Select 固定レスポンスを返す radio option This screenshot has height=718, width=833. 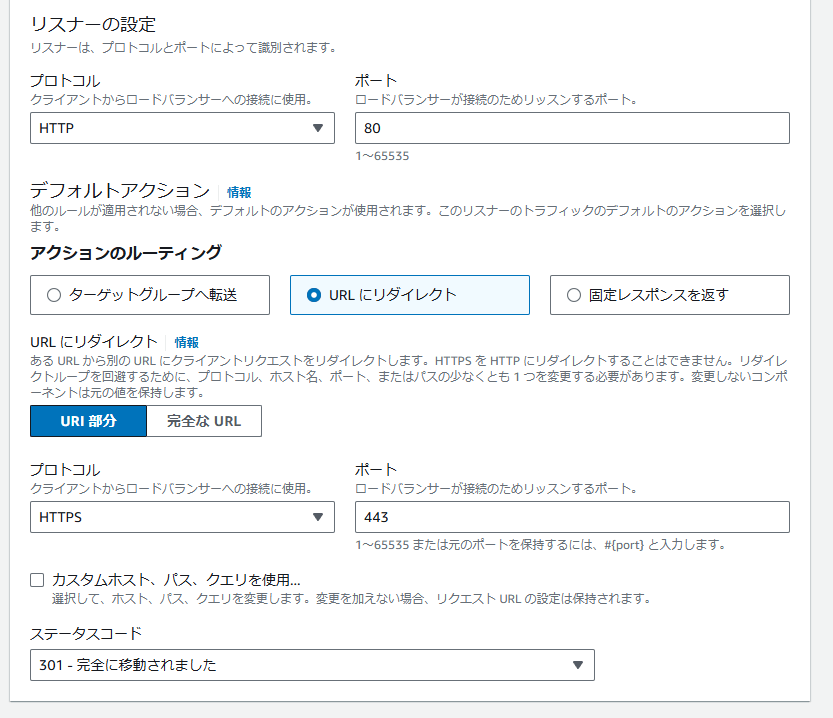pos(669,295)
